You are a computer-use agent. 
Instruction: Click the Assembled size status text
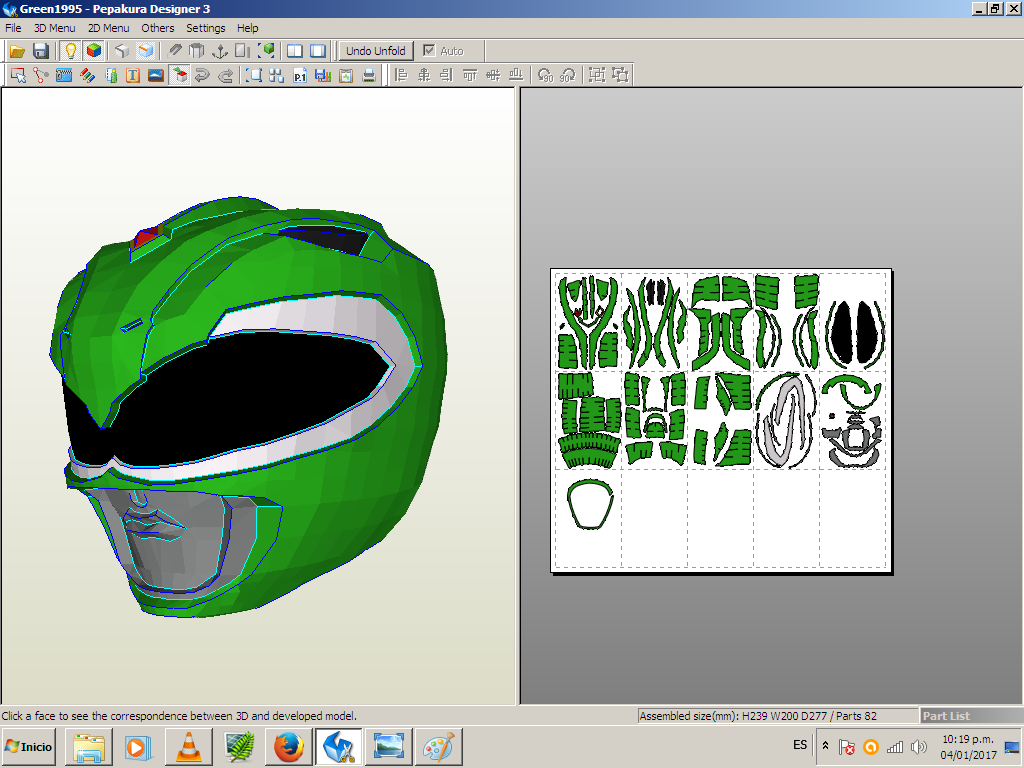[x=758, y=716]
